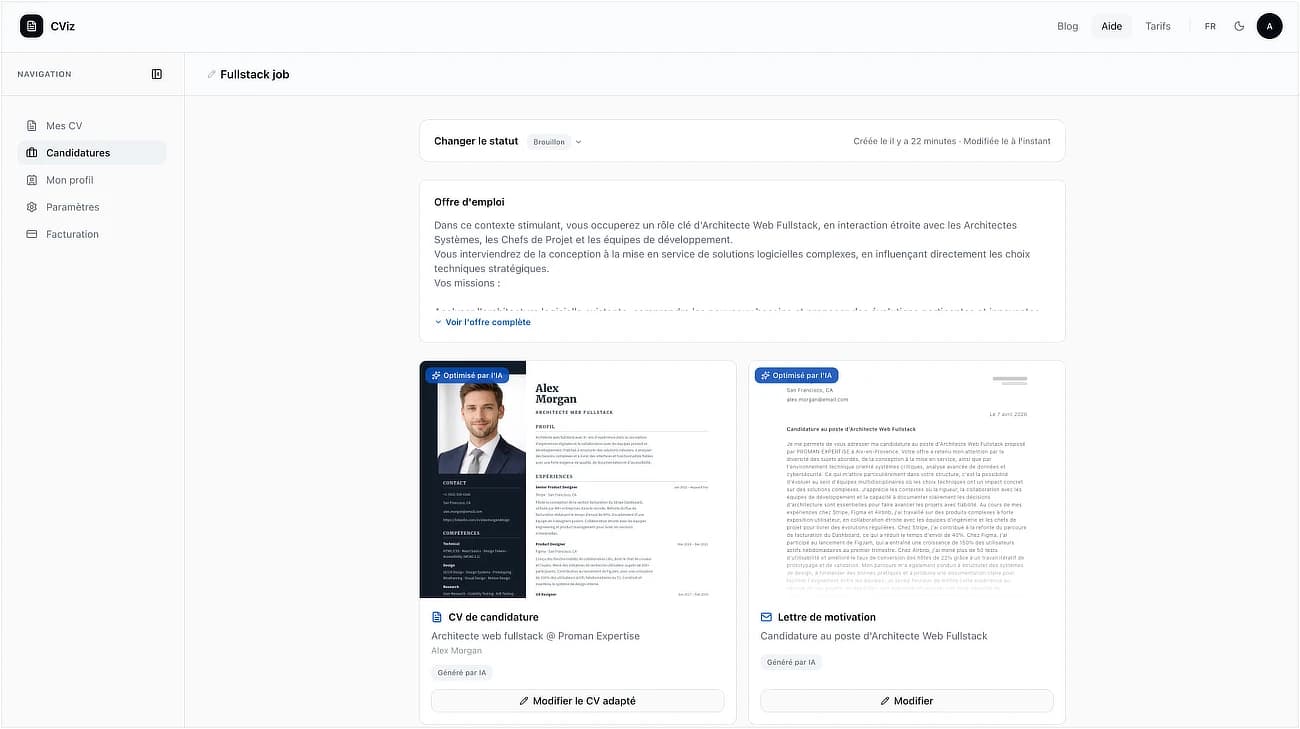Screen dimensions: 1300x729
Task: Select Candidatures in the sidebar
Action: (x=92, y=153)
